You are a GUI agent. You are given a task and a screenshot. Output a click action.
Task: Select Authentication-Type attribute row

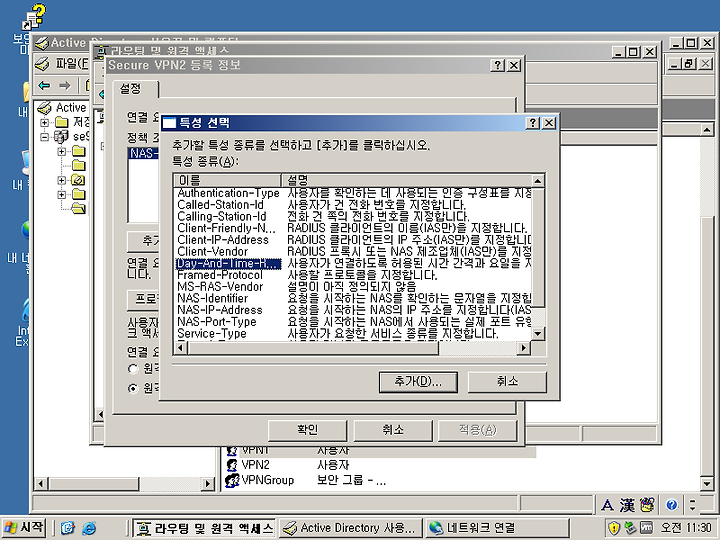pyautogui.click(x=354, y=193)
